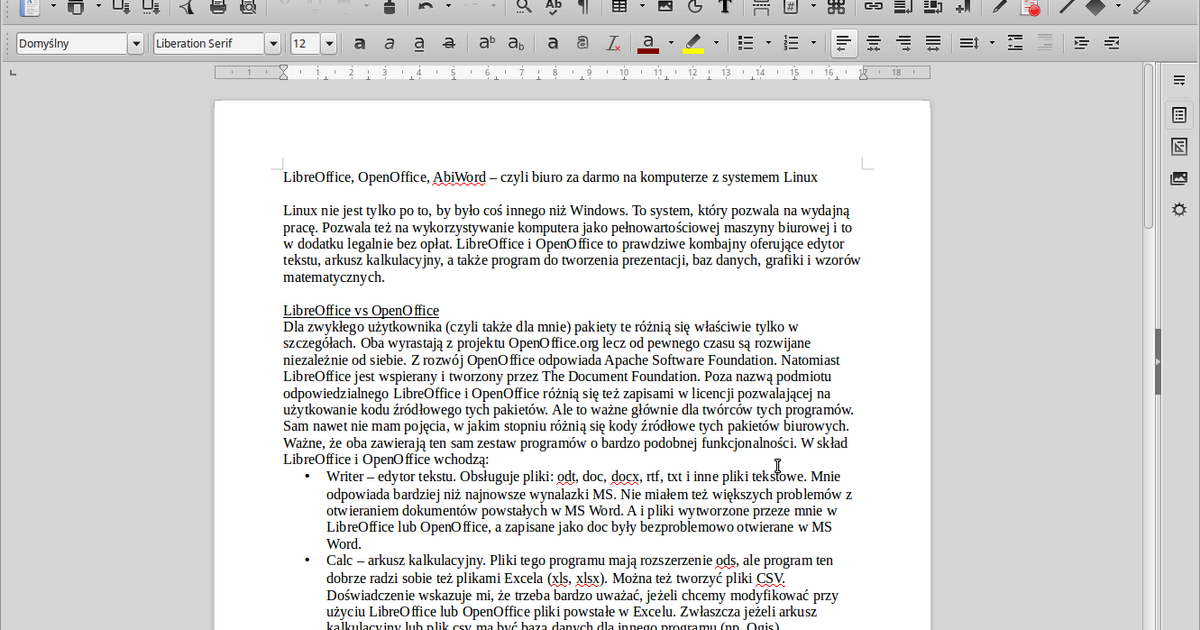This screenshot has height=630, width=1200.
Task: Open line spacing options
Action: tap(968, 44)
